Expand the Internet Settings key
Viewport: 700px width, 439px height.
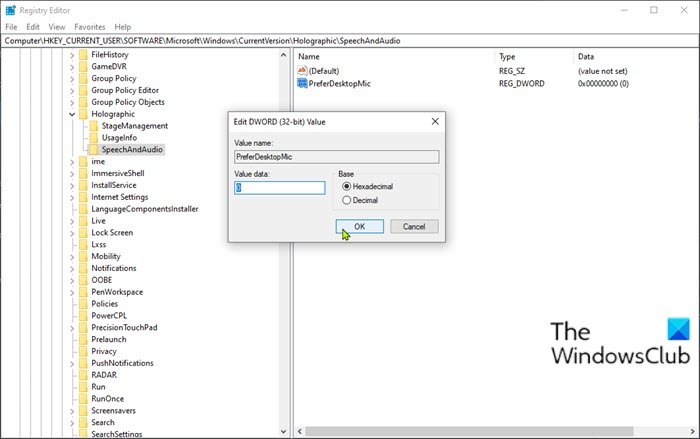(72, 197)
